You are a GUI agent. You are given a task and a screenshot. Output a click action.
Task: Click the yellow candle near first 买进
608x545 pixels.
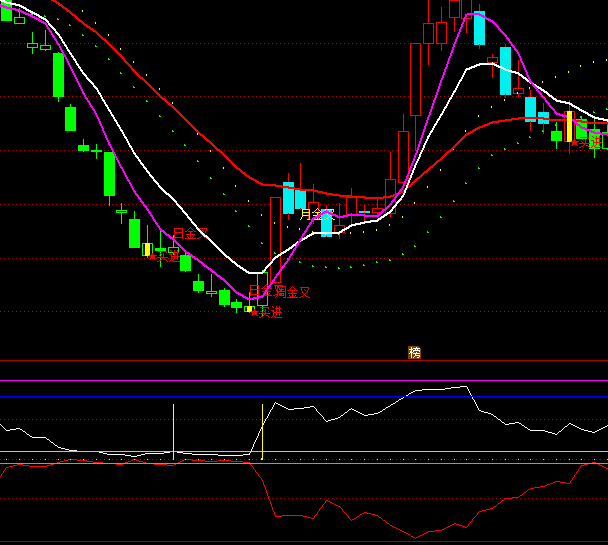coord(147,249)
